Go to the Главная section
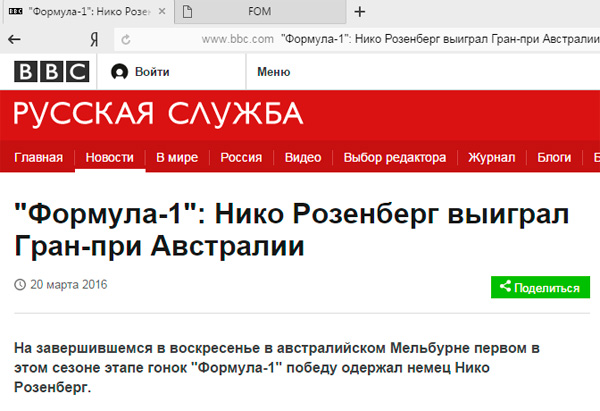 [39, 158]
